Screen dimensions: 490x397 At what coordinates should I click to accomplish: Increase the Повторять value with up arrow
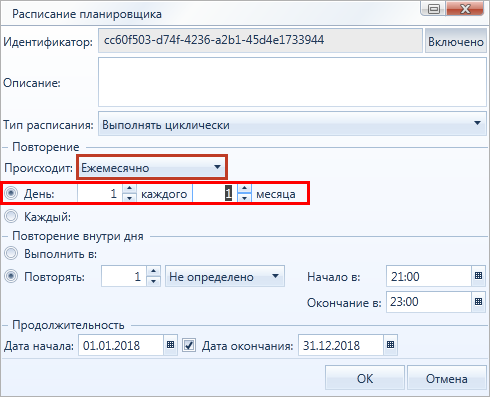pos(153,271)
